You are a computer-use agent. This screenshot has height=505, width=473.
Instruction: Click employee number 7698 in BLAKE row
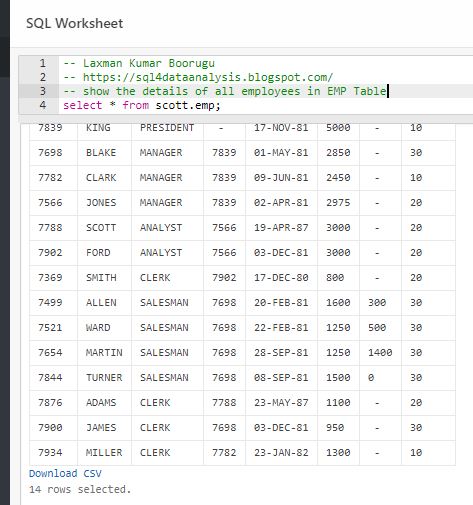coord(50,153)
